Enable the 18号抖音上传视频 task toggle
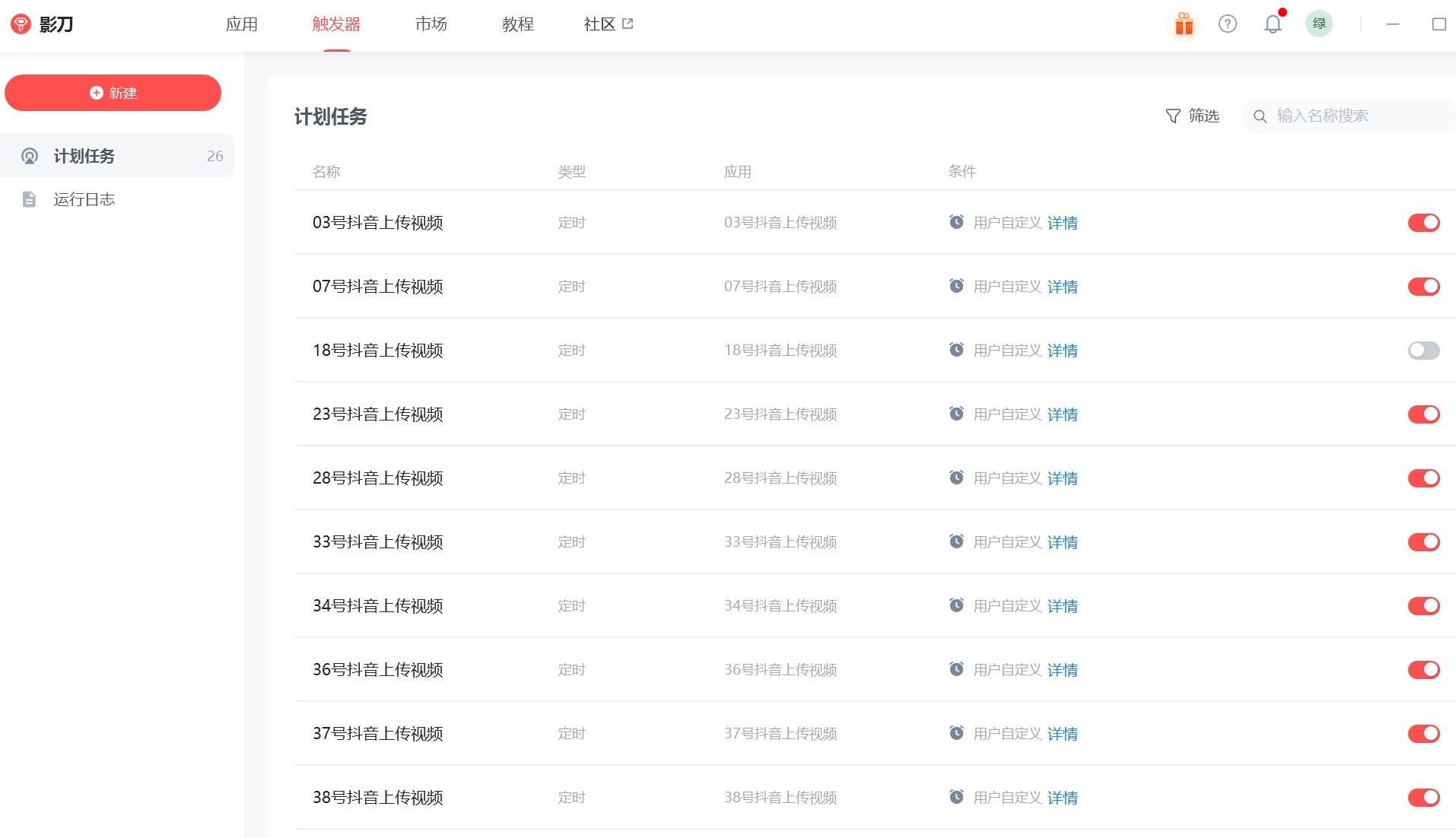The height and width of the screenshot is (838, 1456). (1423, 351)
